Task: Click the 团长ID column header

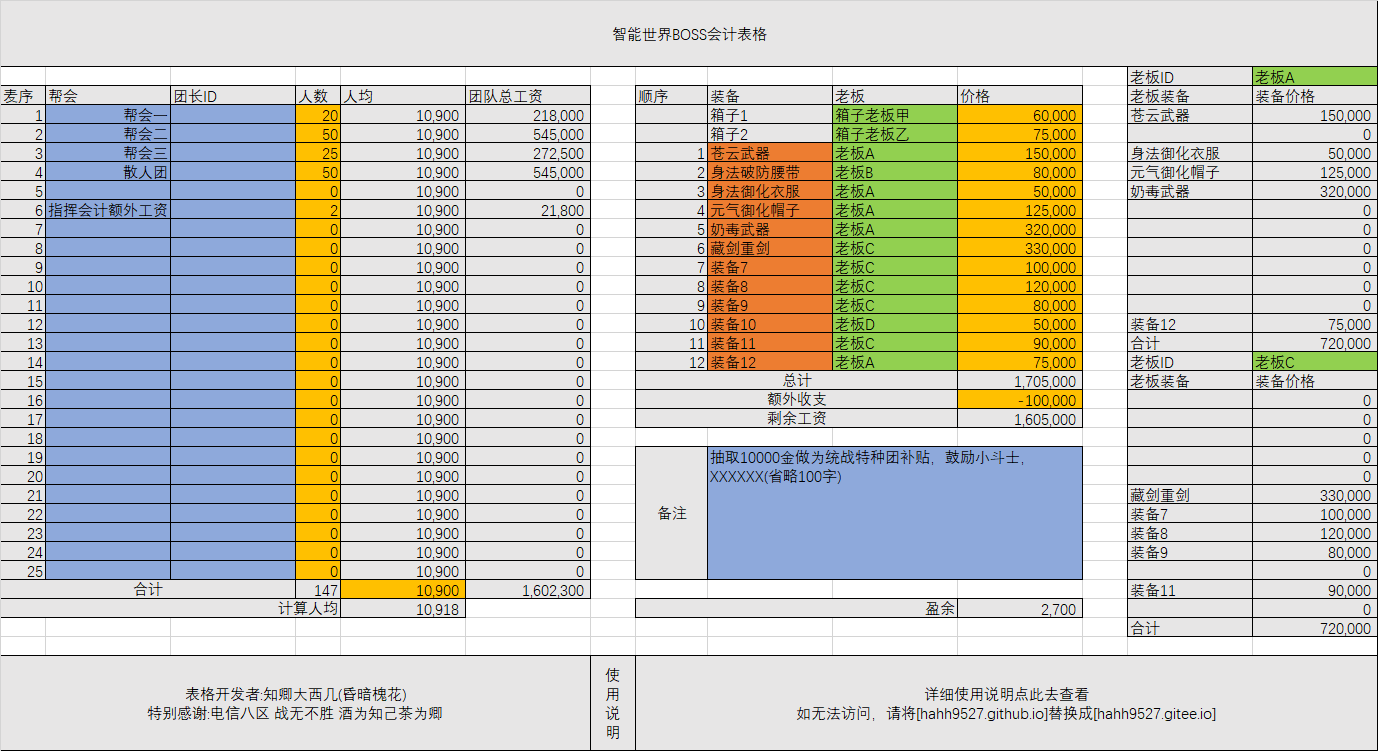Action: [x=232, y=97]
